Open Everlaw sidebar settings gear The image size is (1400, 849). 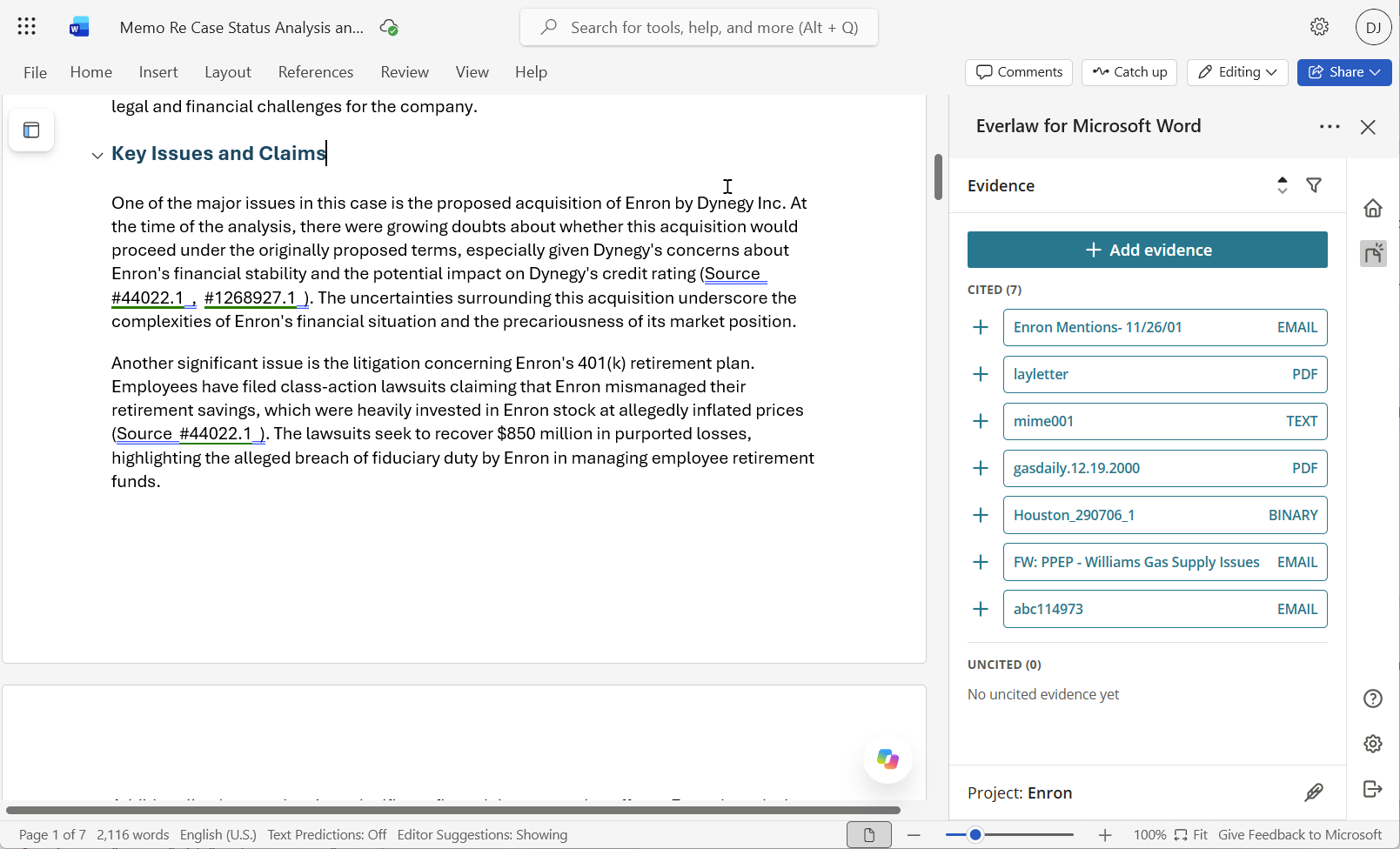tap(1372, 744)
